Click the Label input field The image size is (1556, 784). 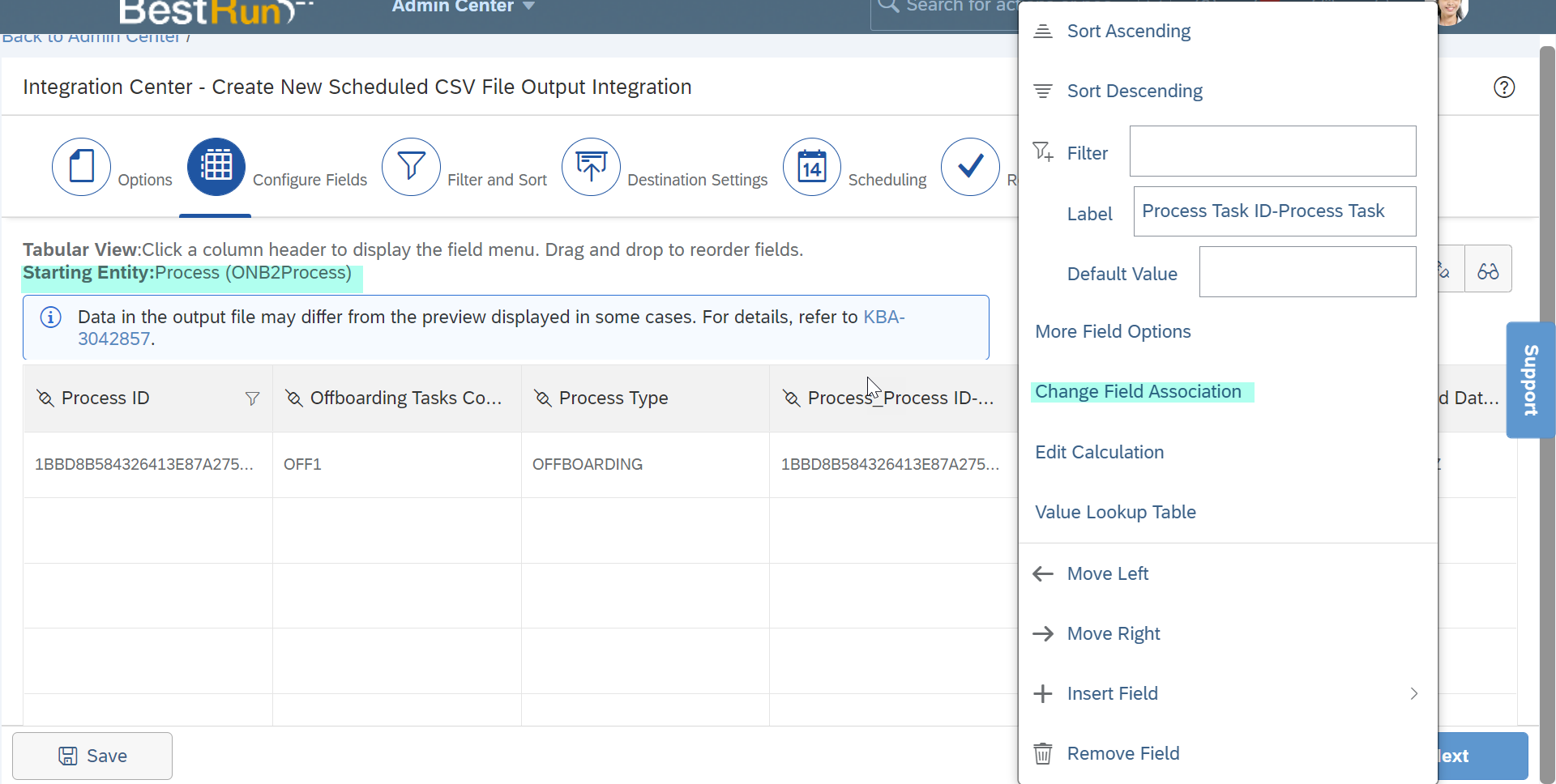tap(1275, 211)
